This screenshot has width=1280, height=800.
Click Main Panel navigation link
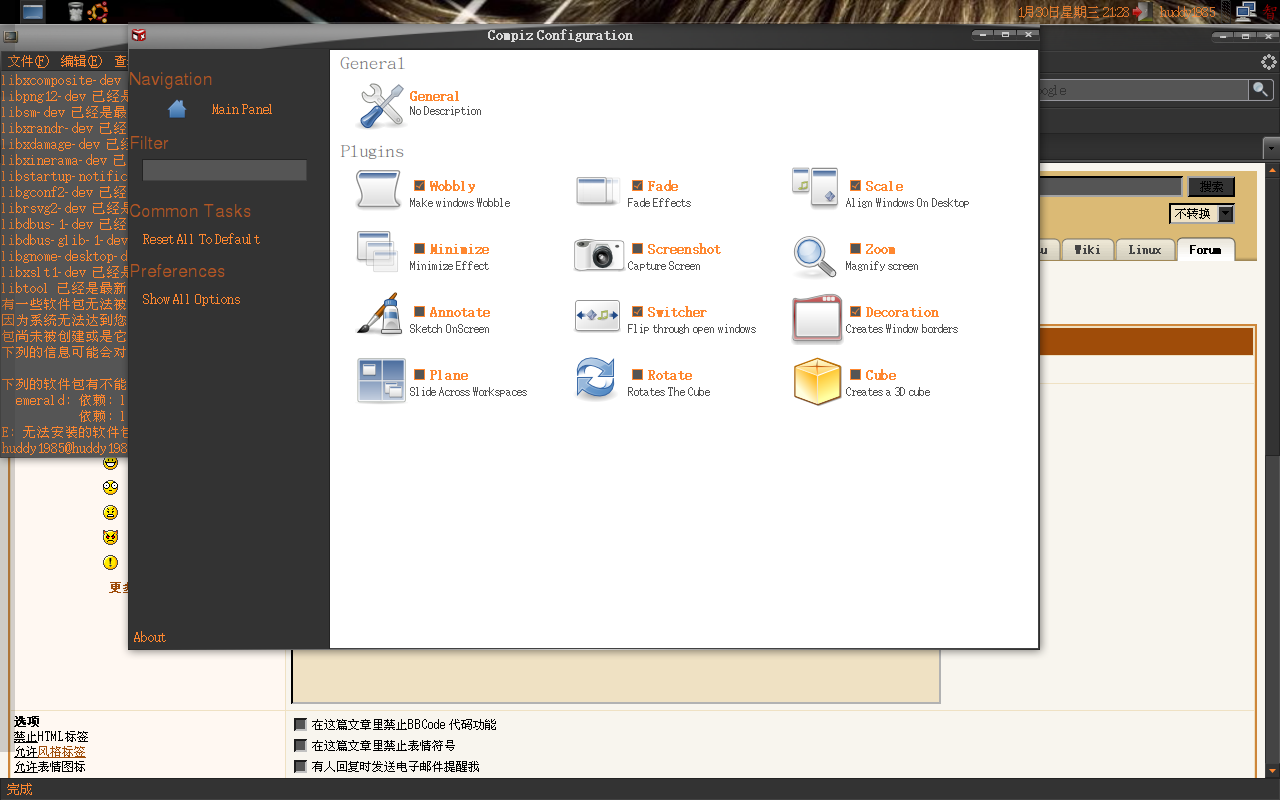[x=242, y=109]
